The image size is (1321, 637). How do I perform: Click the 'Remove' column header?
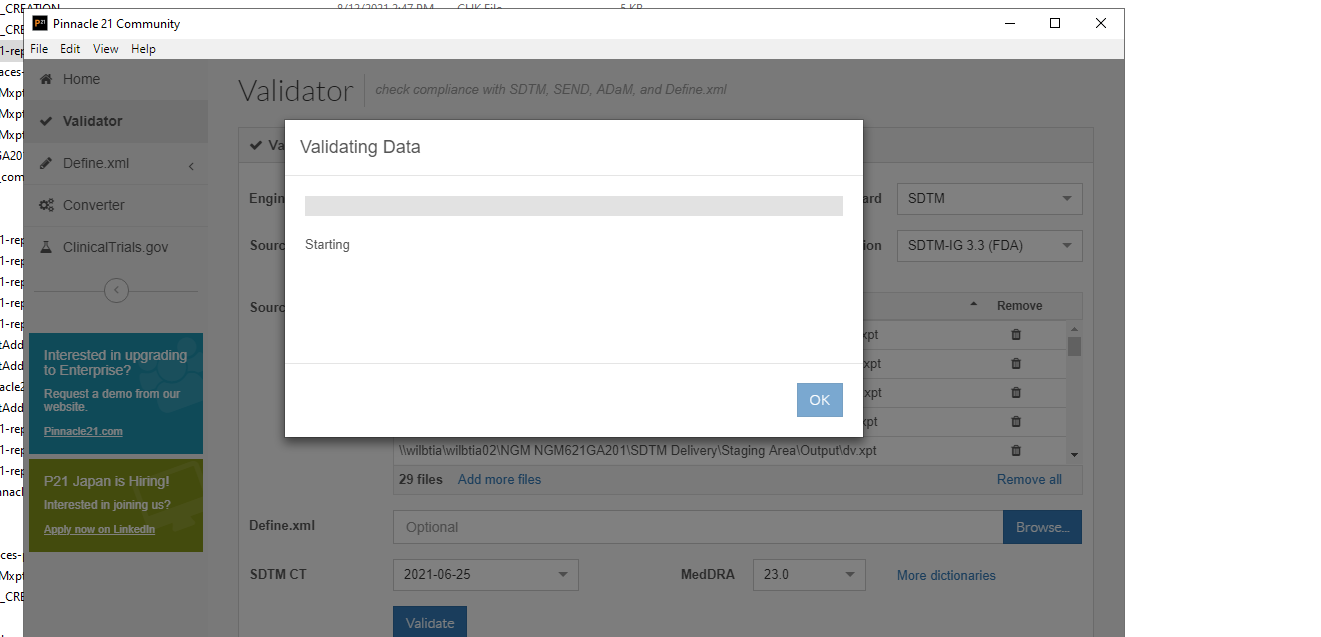(x=1019, y=306)
